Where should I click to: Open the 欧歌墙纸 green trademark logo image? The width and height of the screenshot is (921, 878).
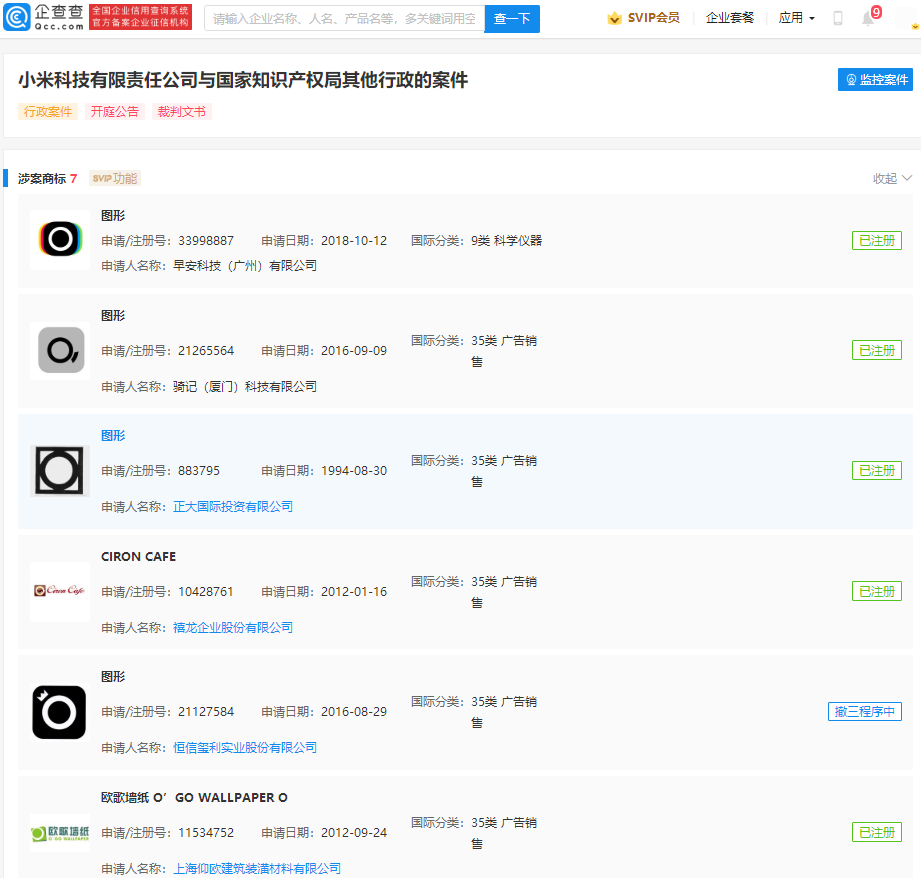[x=59, y=832]
